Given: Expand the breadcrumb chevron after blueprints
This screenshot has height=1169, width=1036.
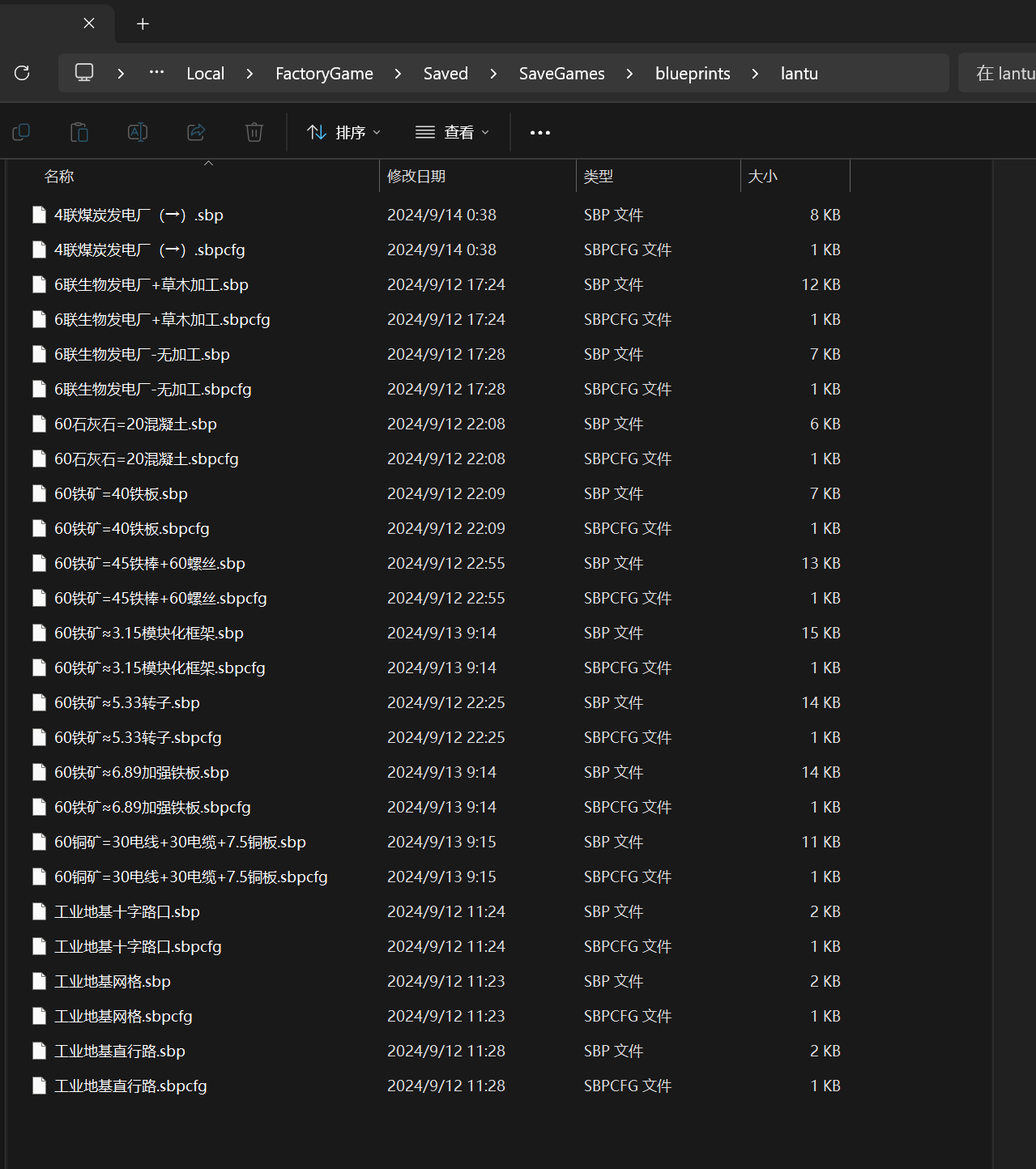Looking at the screenshot, I should [x=755, y=73].
